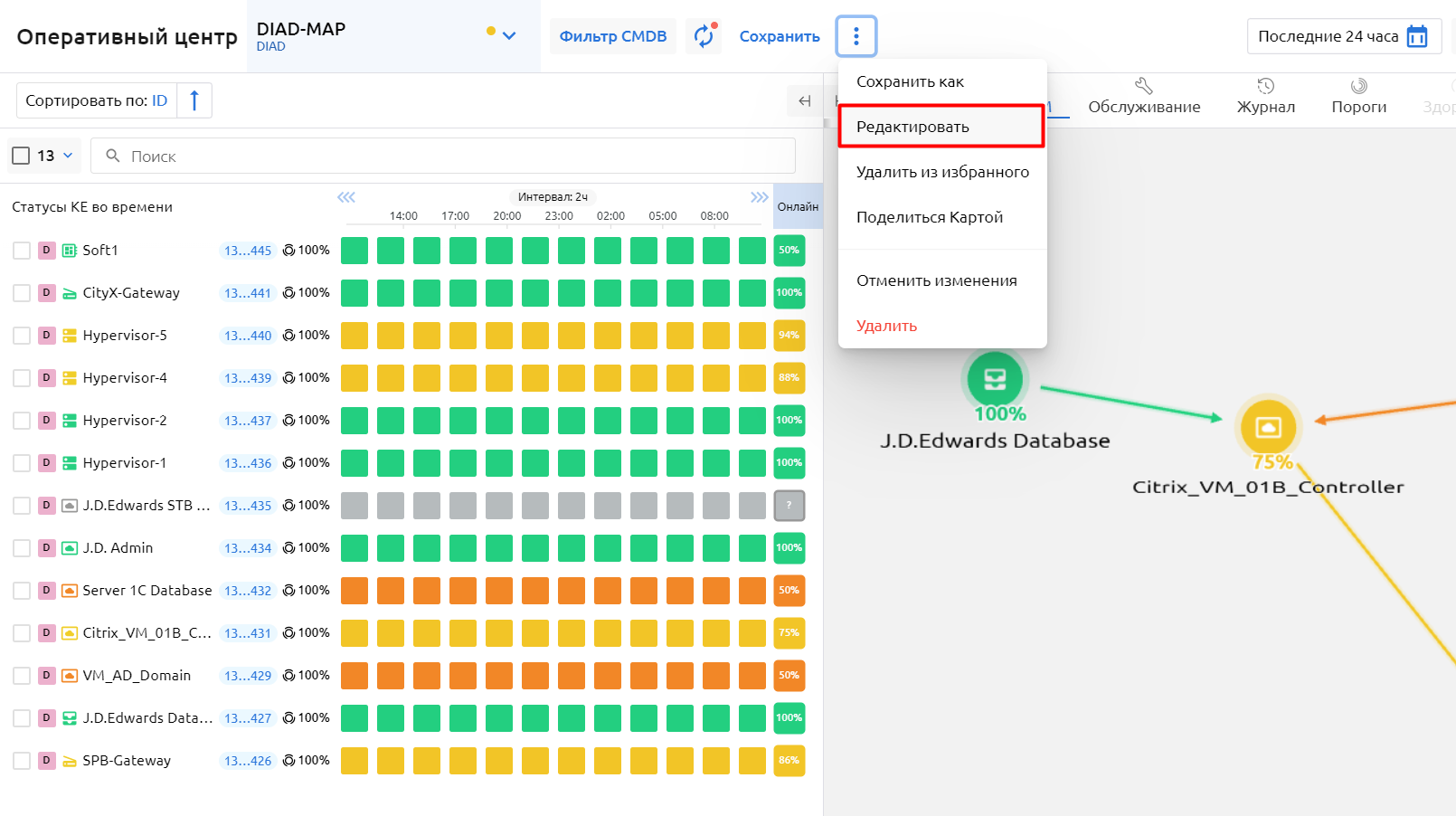Select the Citrix_VM_01B_Controller map node
This screenshot has height=816, width=1456.
(x=1268, y=427)
